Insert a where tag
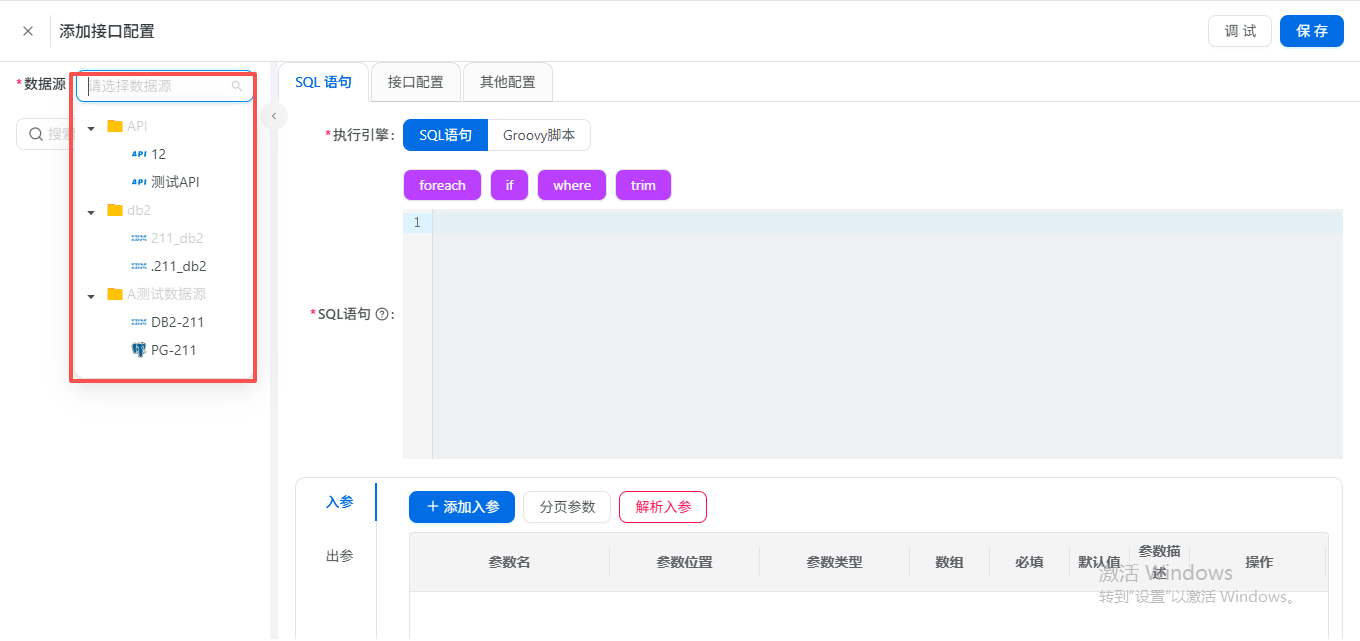 click(572, 185)
